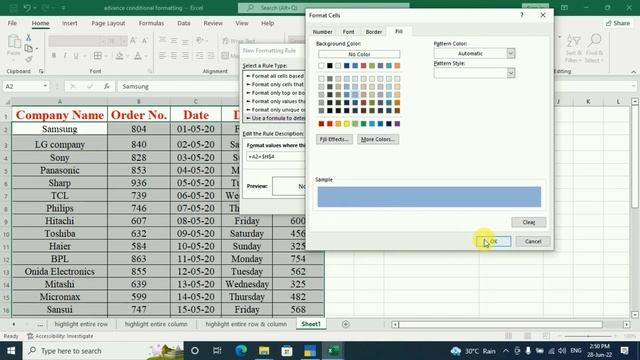Open More Colors dialog
The width and height of the screenshot is (640, 360).
pyautogui.click(x=378, y=139)
